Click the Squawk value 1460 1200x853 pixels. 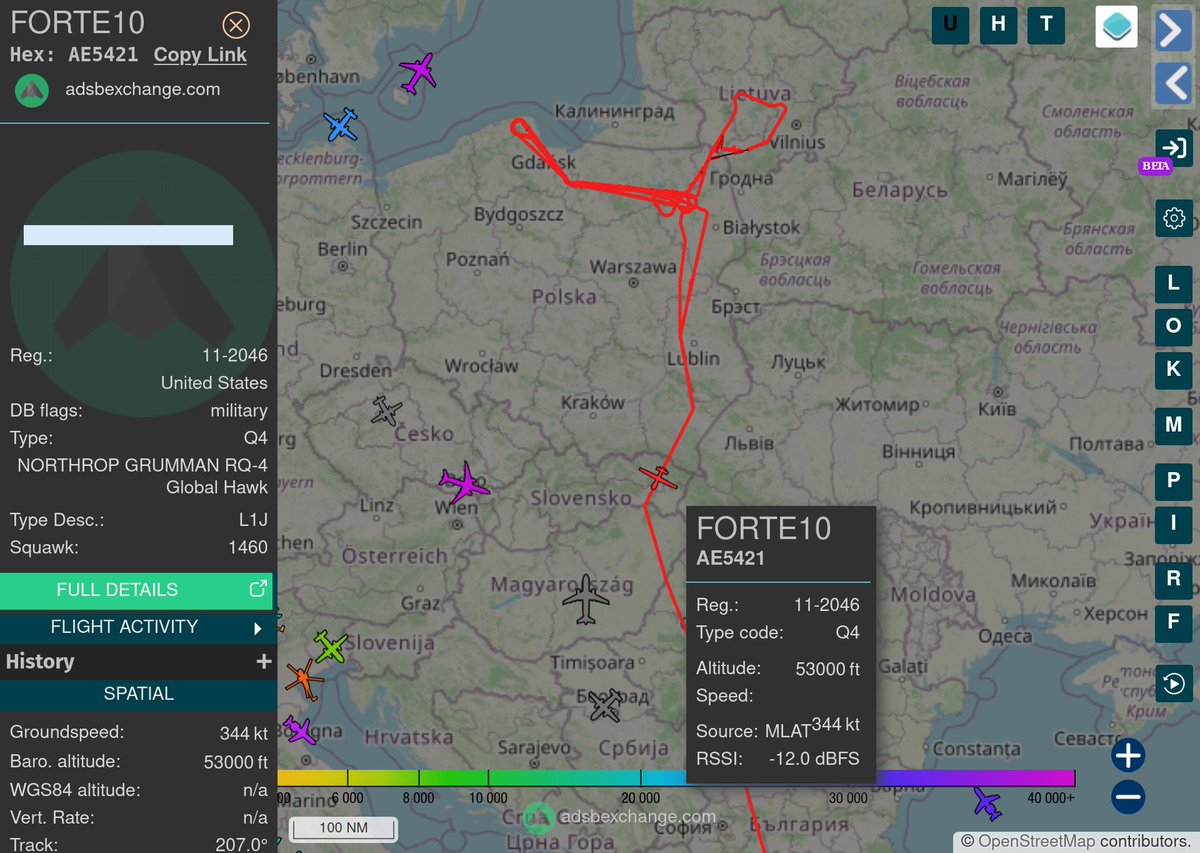[x=248, y=547]
